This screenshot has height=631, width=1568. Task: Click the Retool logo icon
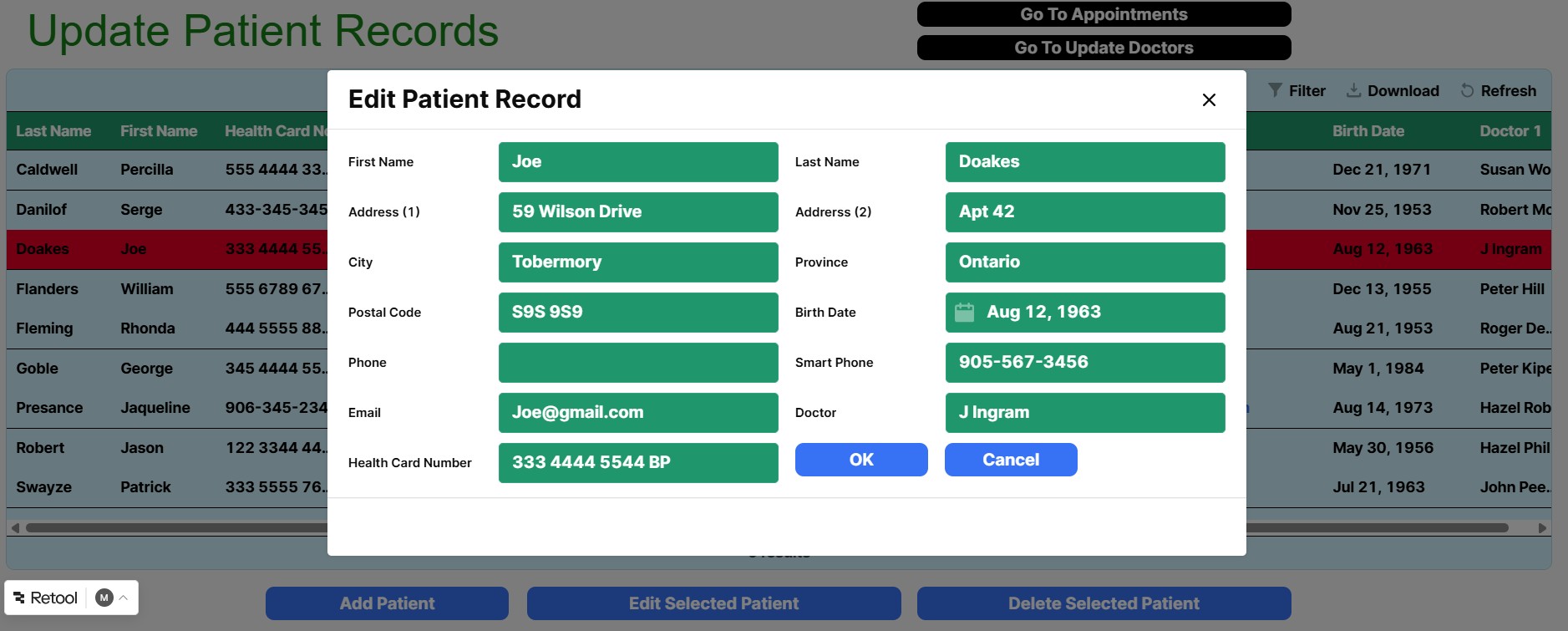[x=19, y=598]
